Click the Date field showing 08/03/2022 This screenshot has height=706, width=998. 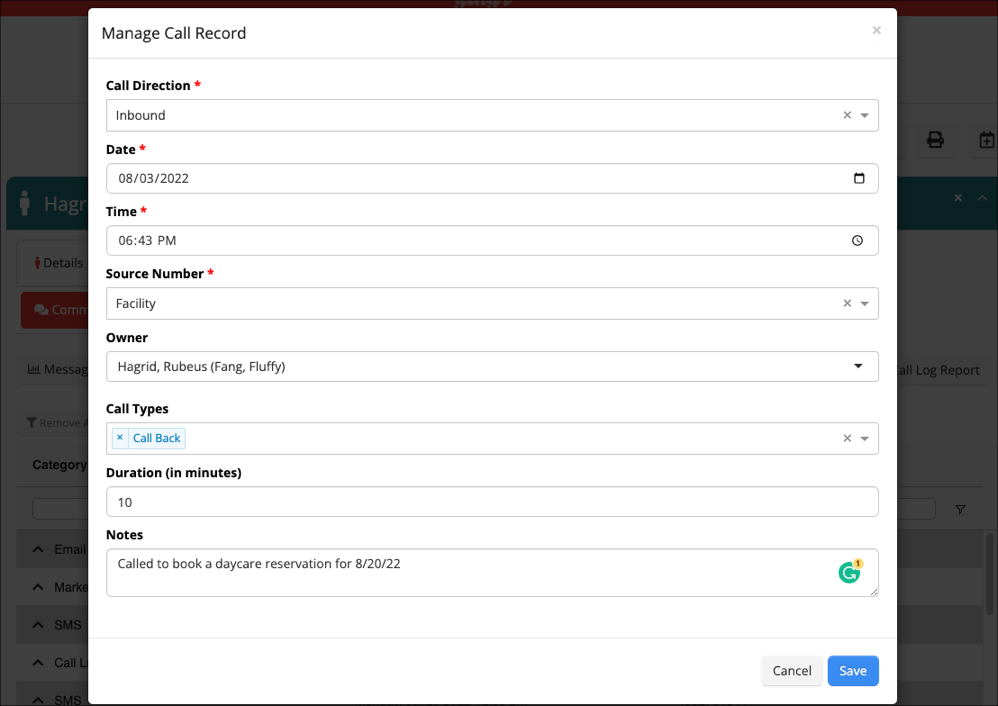492,178
